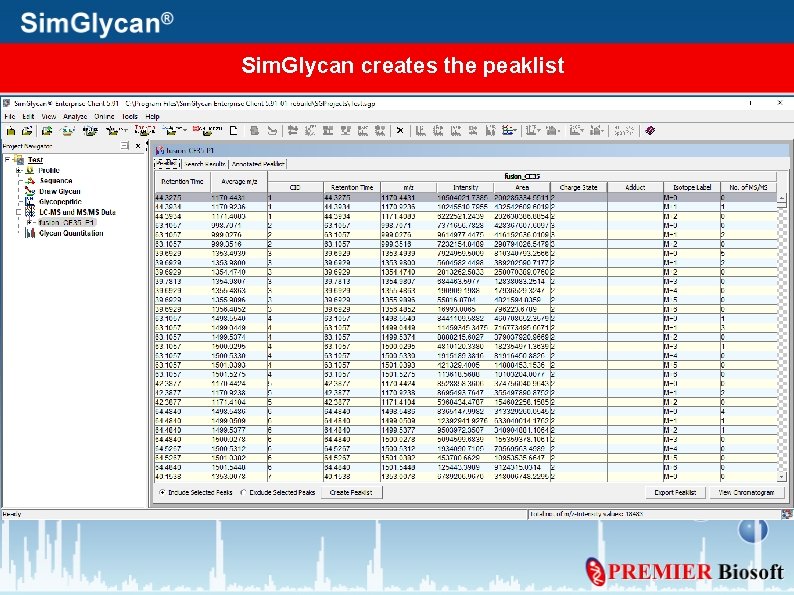Open the Edit menu
This screenshot has width=794, height=595.
point(28,116)
